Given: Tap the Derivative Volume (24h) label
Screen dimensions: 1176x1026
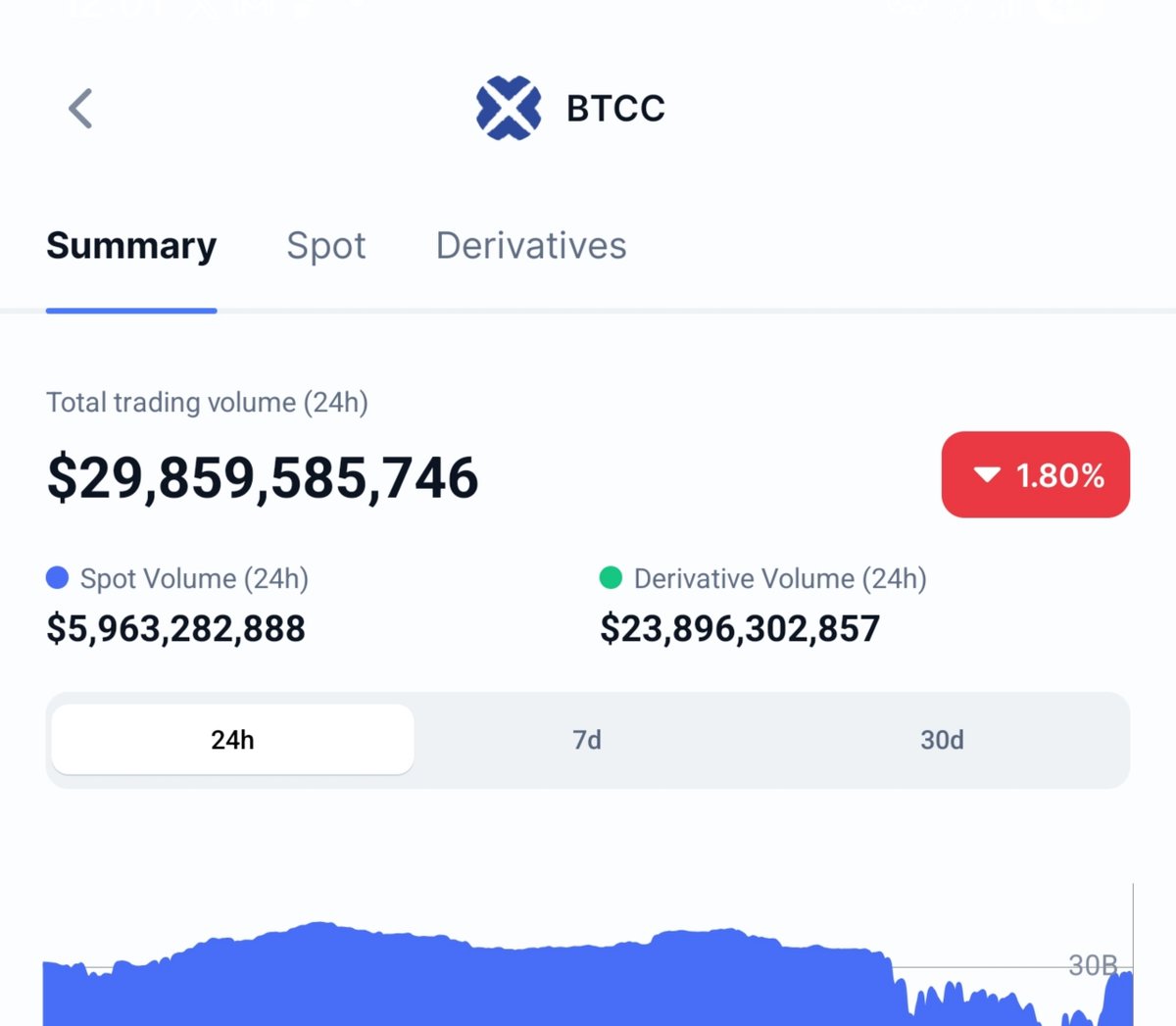Looking at the screenshot, I should tap(780, 579).
